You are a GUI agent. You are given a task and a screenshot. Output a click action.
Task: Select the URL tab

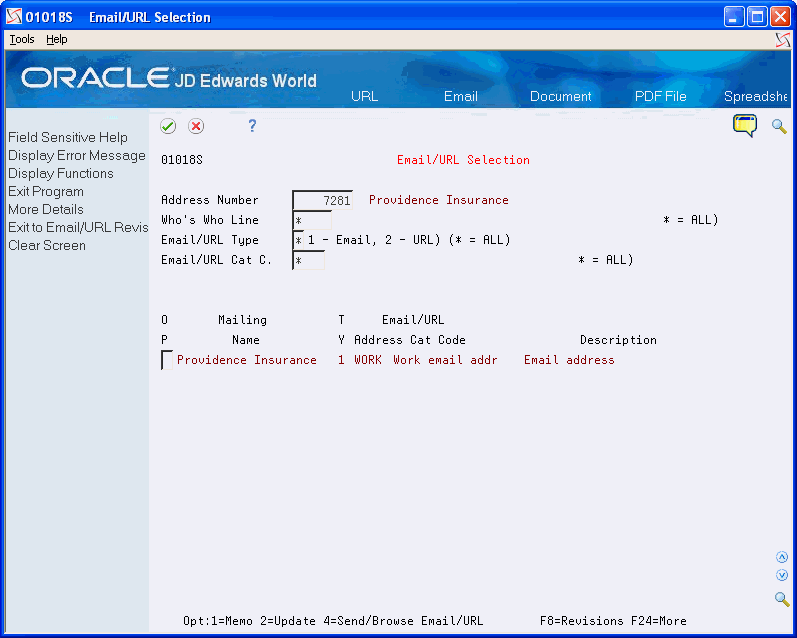point(364,96)
